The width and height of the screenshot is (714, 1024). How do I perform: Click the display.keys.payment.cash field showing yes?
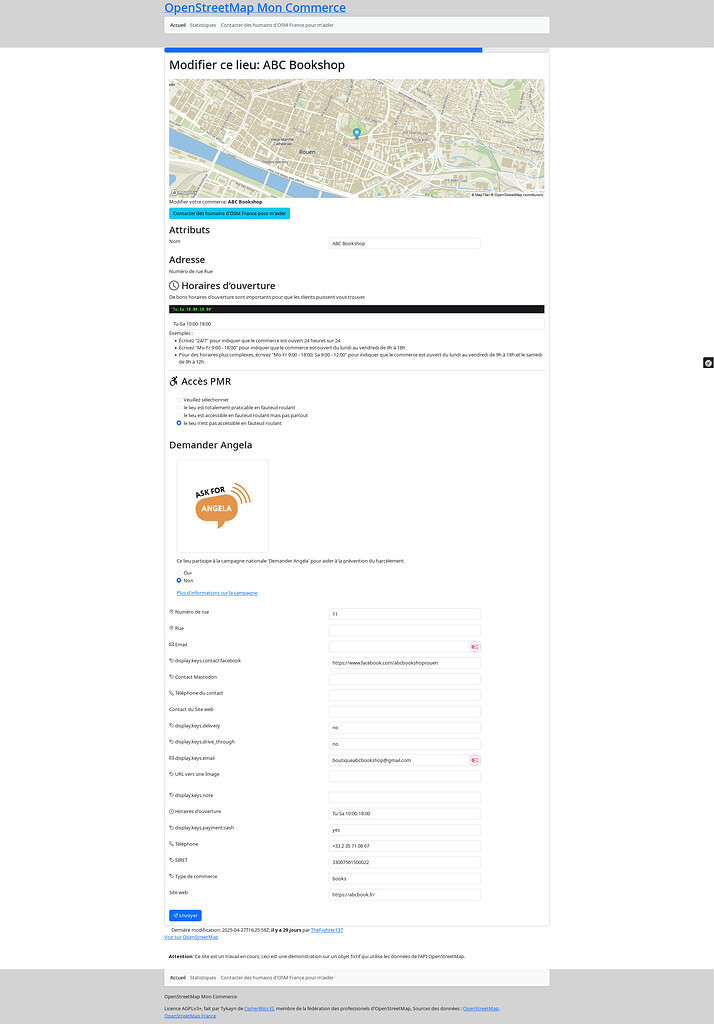click(x=404, y=830)
